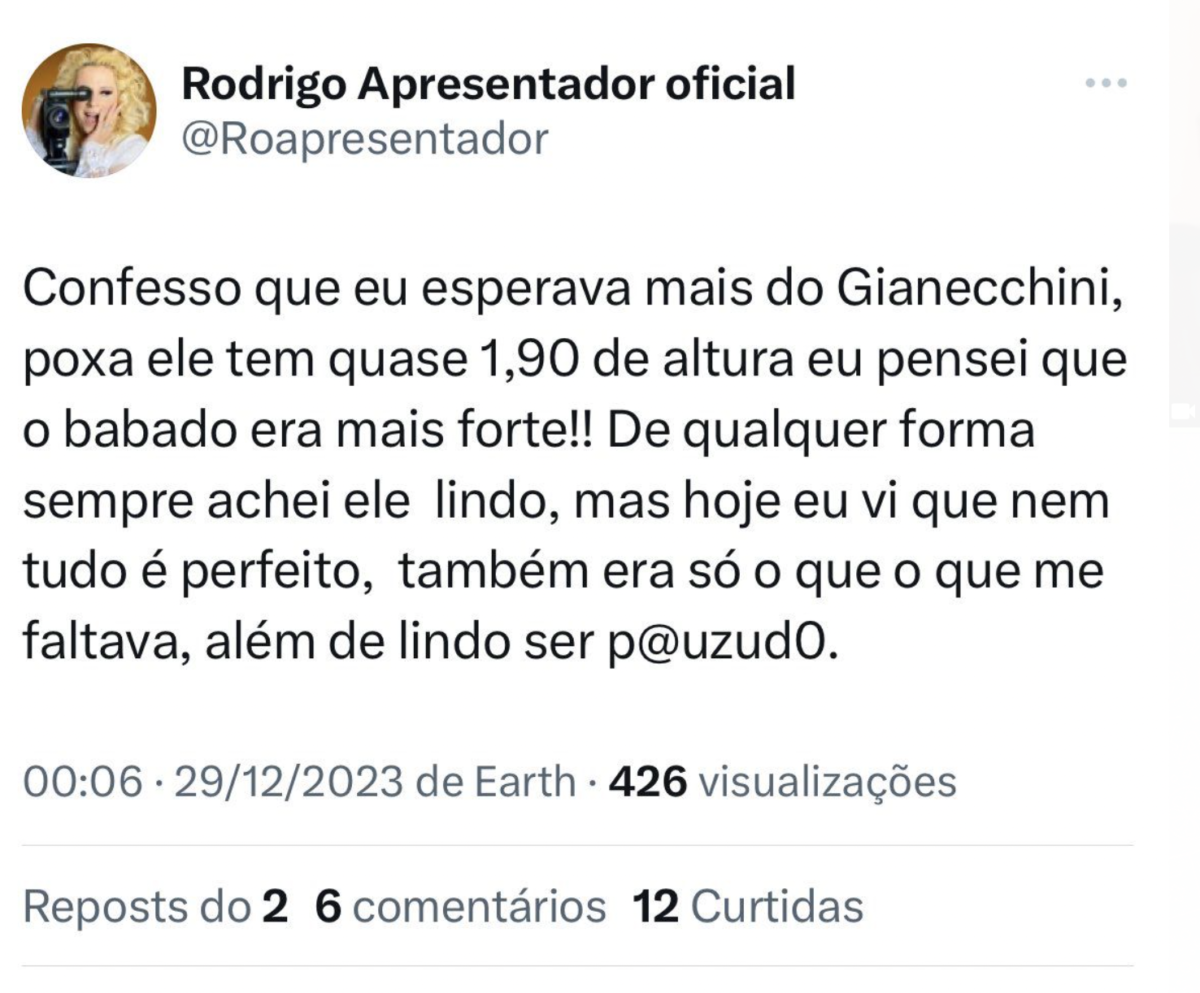Click the likes count number 12
The width and height of the screenshot is (1200, 993).
(x=655, y=907)
